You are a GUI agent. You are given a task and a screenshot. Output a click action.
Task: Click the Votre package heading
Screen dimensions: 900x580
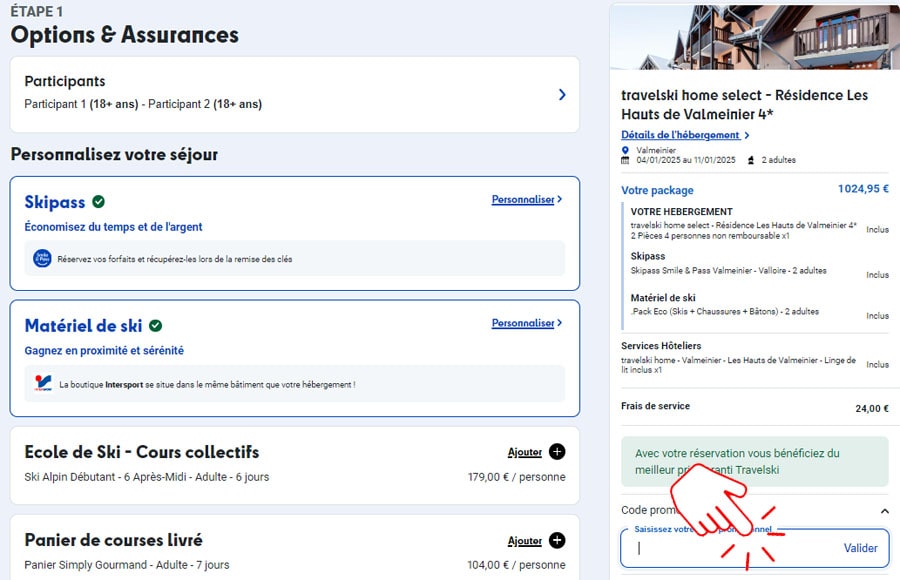point(657,190)
